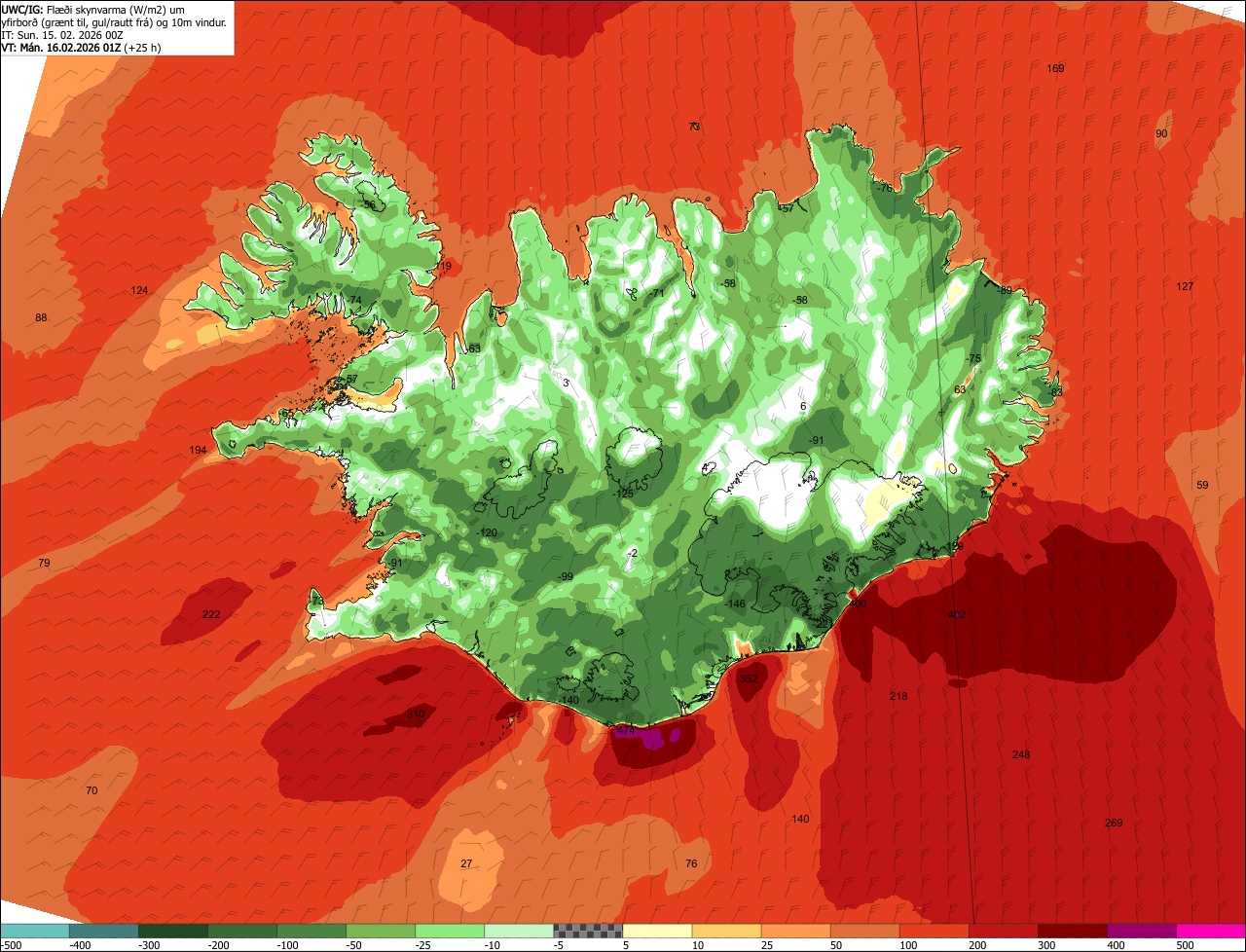
Task: Click the dark maroon 300 legend swatch
Action: 1073,931
